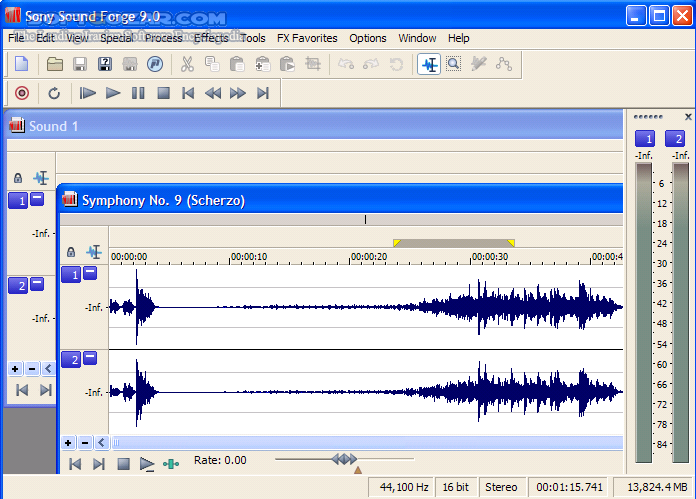Click the Mix paste toolbar icon

[x=262, y=64]
